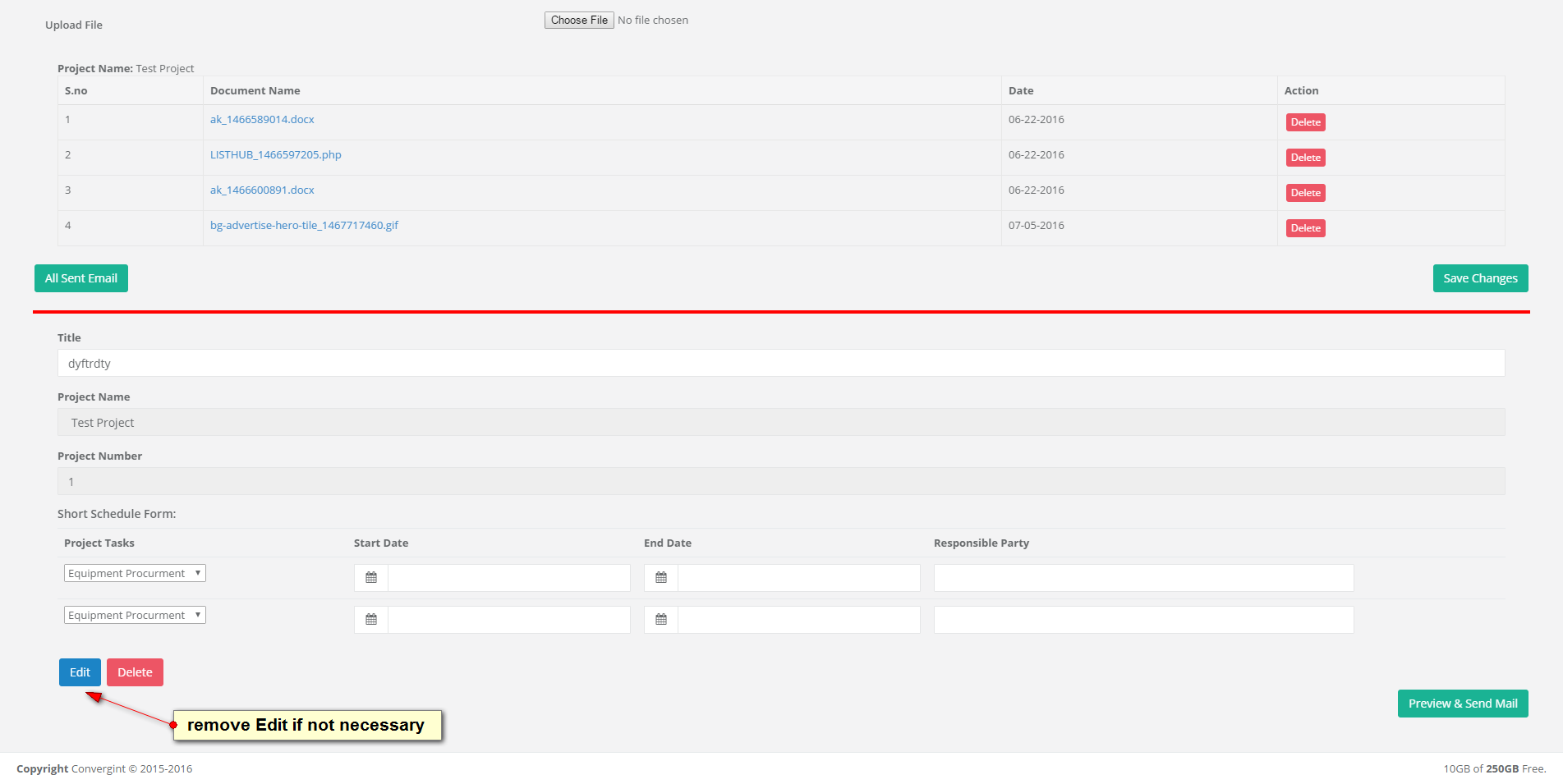Open second Equipment Procurment task dropdown

(x=135, y=615)
